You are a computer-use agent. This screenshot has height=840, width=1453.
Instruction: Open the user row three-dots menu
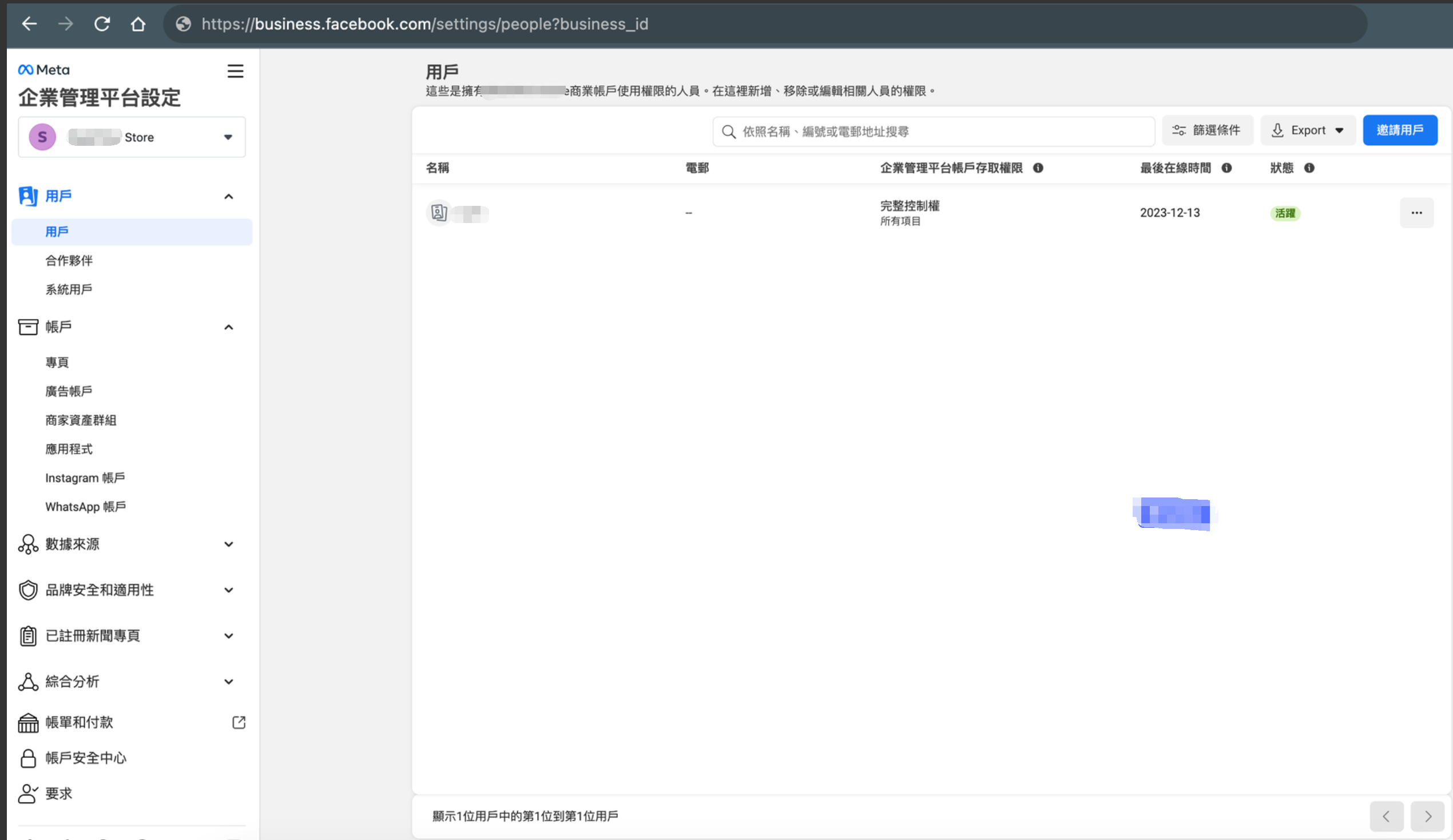1416,213
